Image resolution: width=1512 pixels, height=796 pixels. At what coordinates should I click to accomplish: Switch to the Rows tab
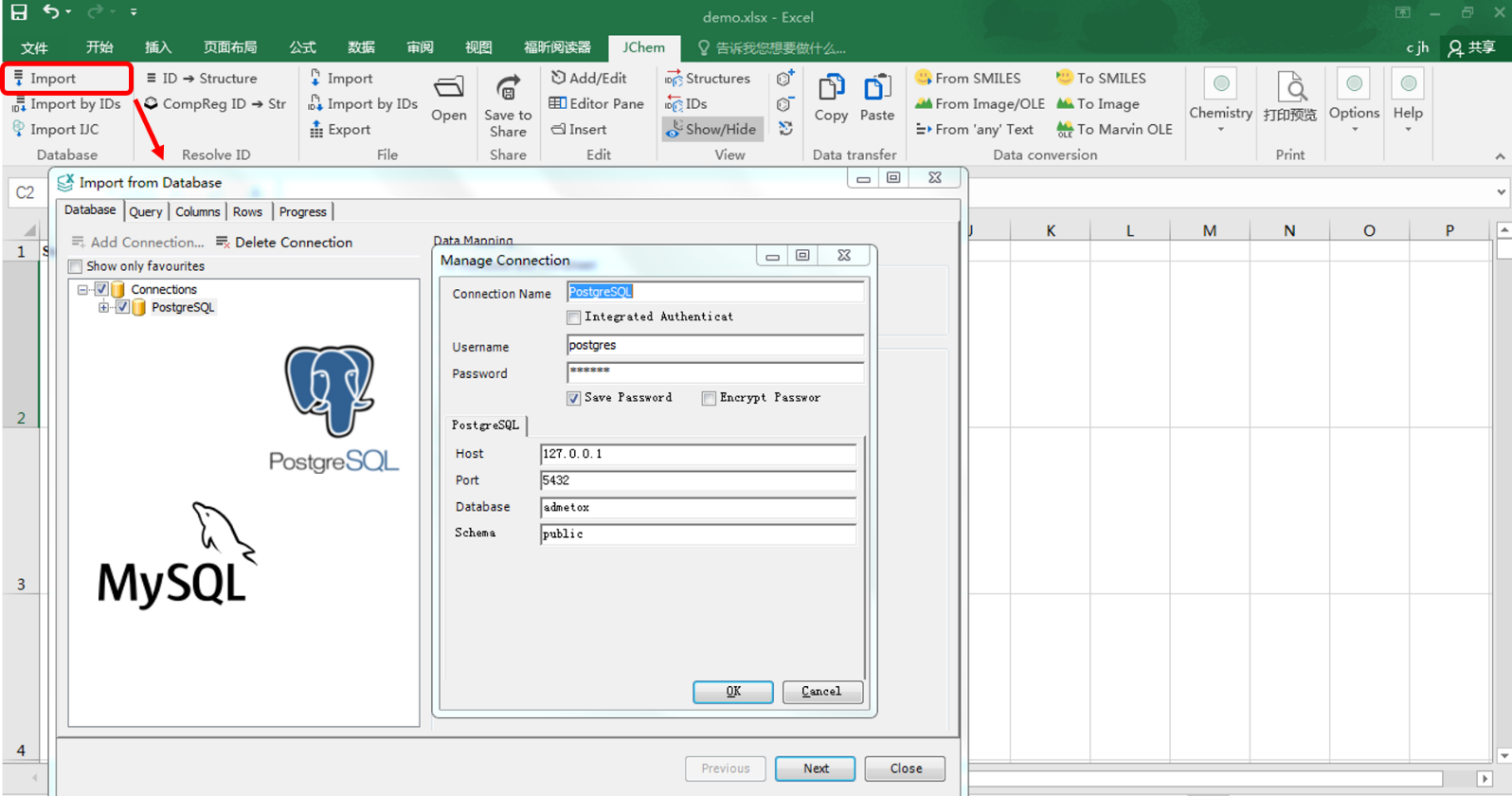click(248, 211)
